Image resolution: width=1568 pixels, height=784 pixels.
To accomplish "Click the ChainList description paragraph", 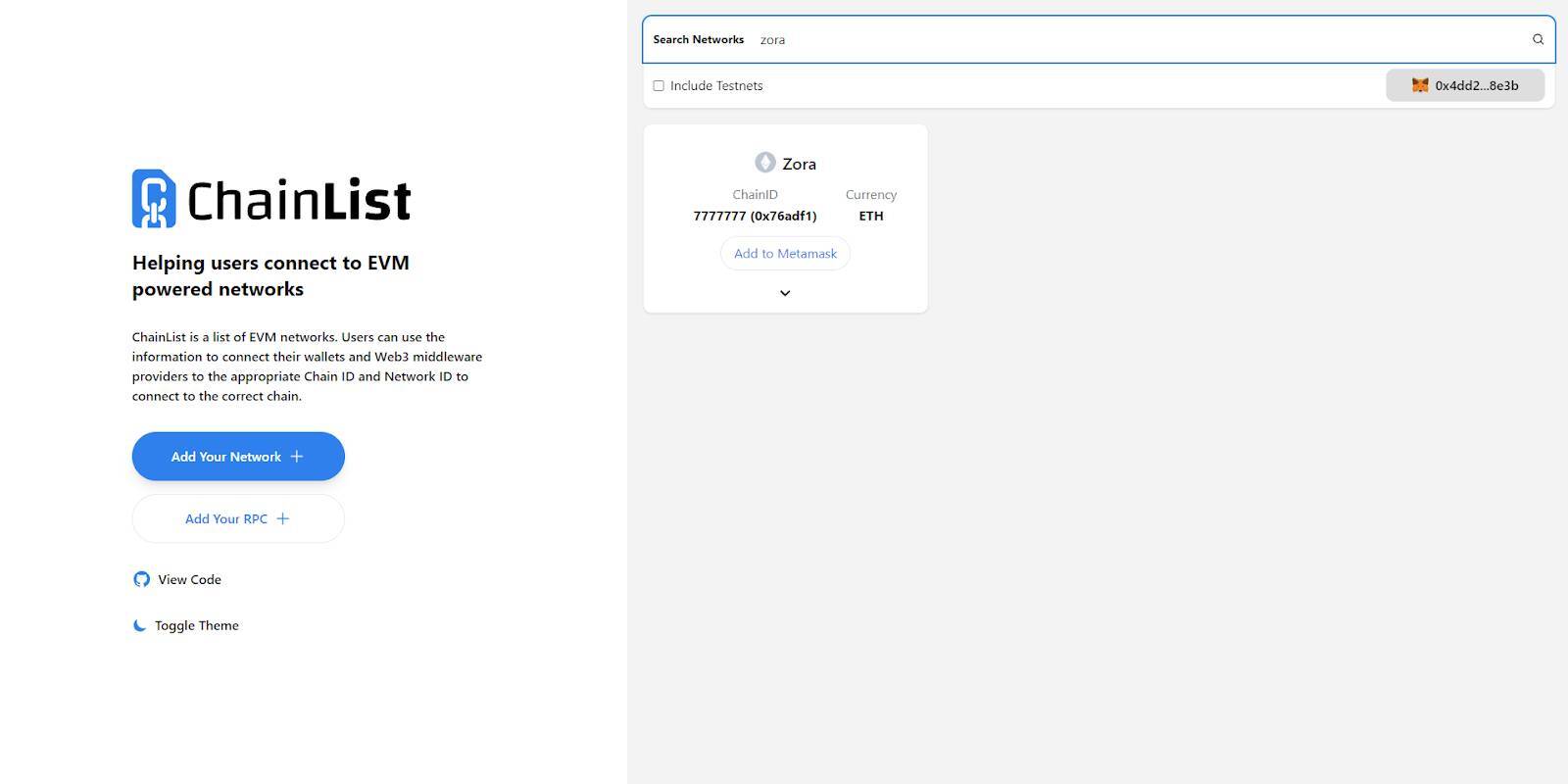I will [x=308, y=367].
